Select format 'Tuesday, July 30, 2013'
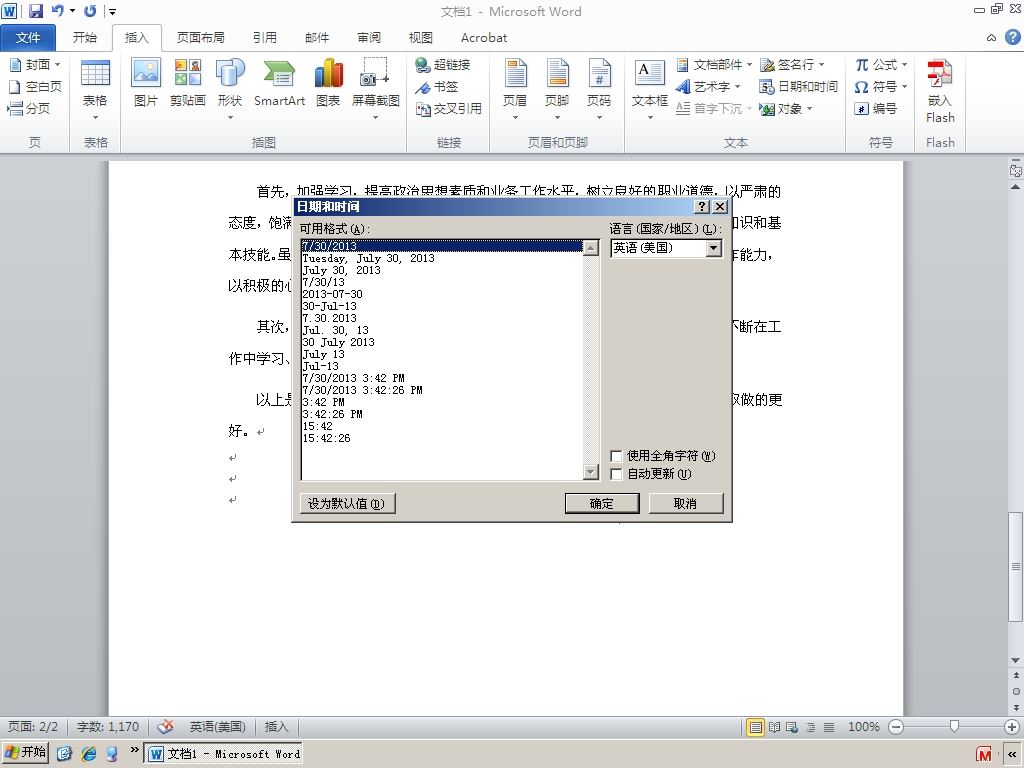This screenshot has width=1024, height=768. point(441,259)
